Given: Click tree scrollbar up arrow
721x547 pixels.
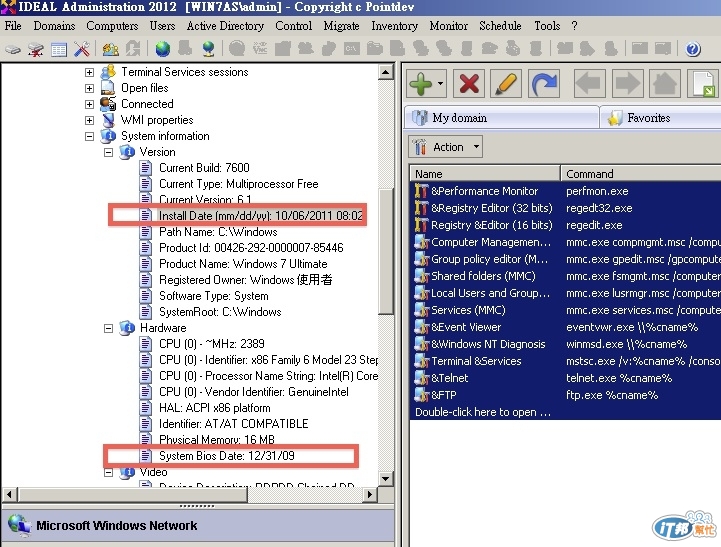Looking at the screenshot, I should coord(385,72).
